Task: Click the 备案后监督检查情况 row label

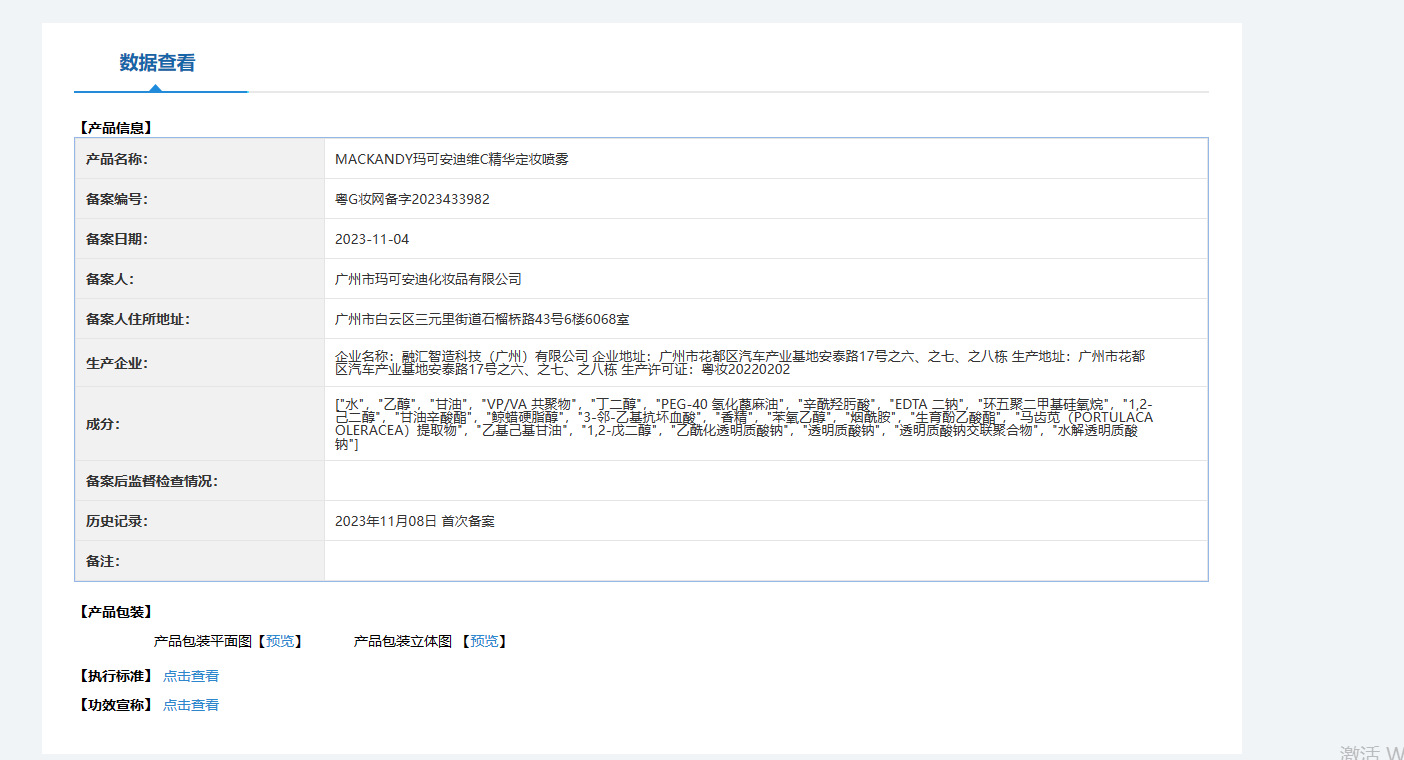Action: (152, 481)
